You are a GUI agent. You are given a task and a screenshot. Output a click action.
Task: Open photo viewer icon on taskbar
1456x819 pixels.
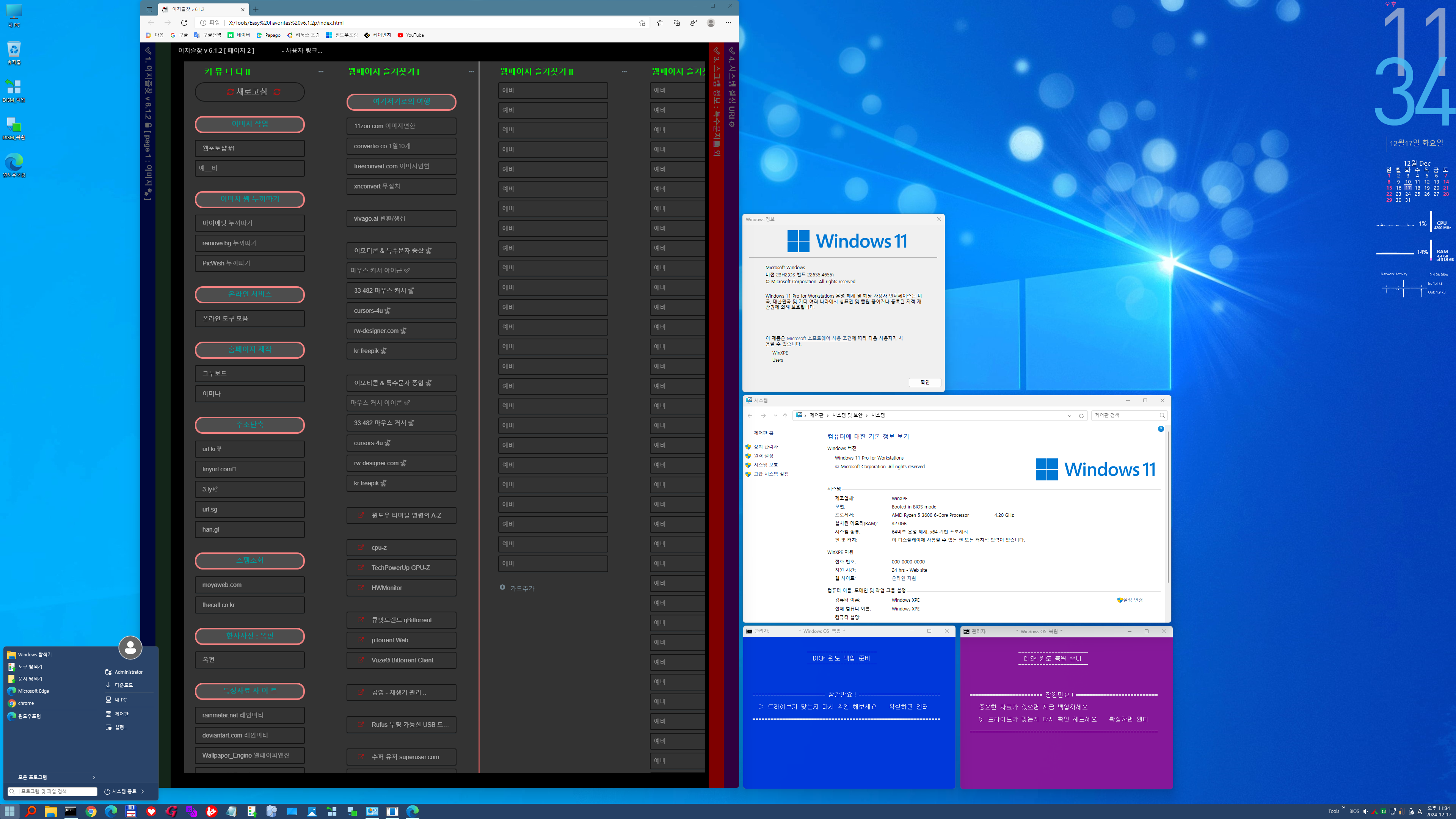[x=312, y=811]
